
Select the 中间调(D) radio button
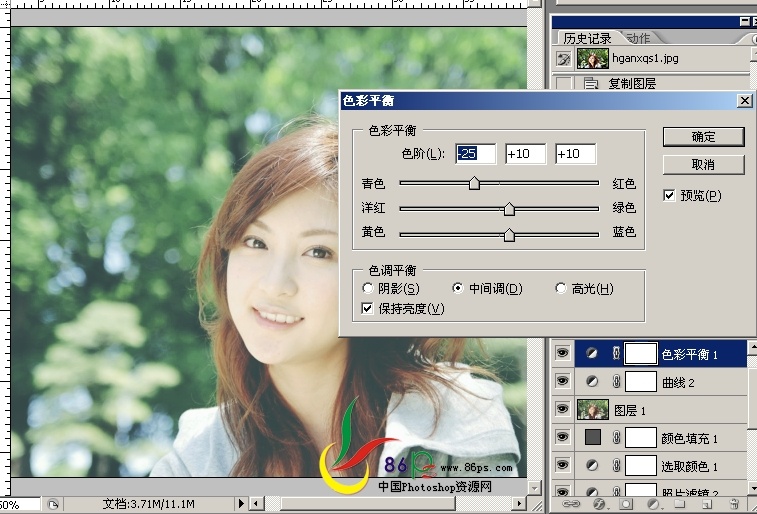point(458,288)
